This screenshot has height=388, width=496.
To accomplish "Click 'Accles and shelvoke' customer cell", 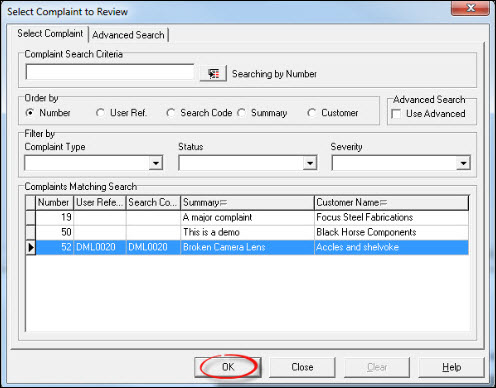I will [x=391, y=247].
